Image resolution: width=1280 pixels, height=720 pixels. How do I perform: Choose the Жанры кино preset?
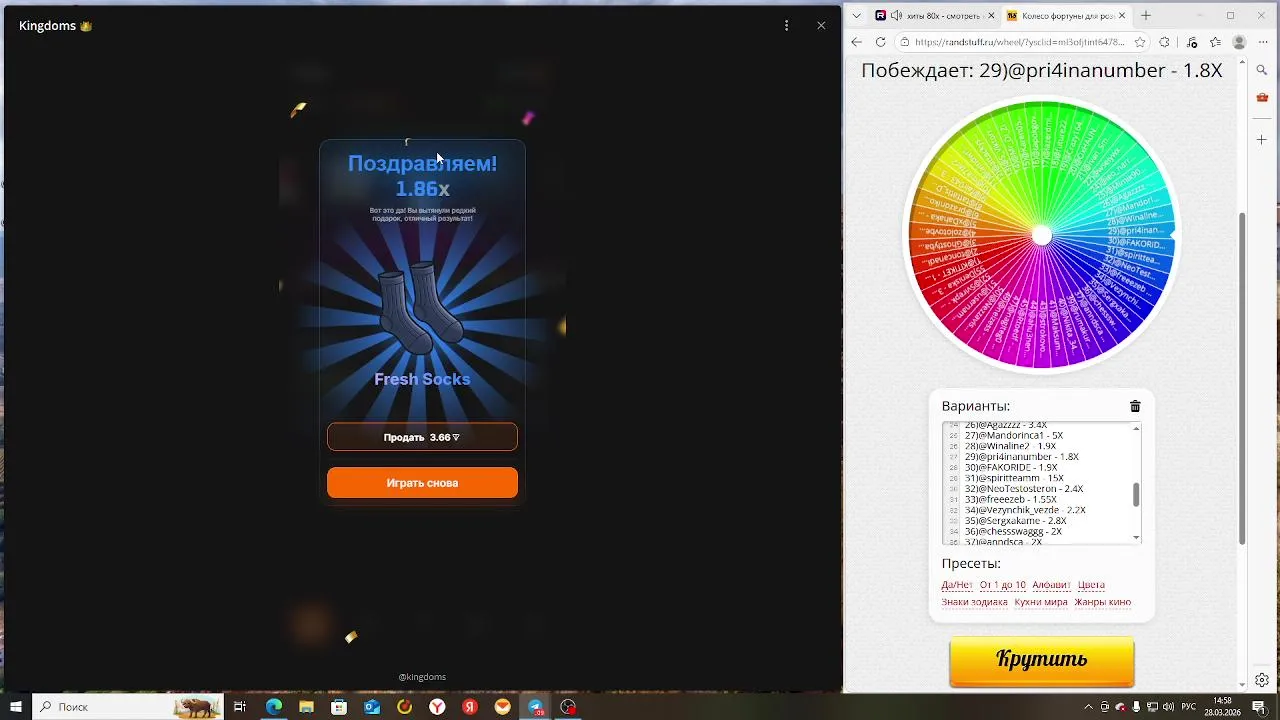1103,602
